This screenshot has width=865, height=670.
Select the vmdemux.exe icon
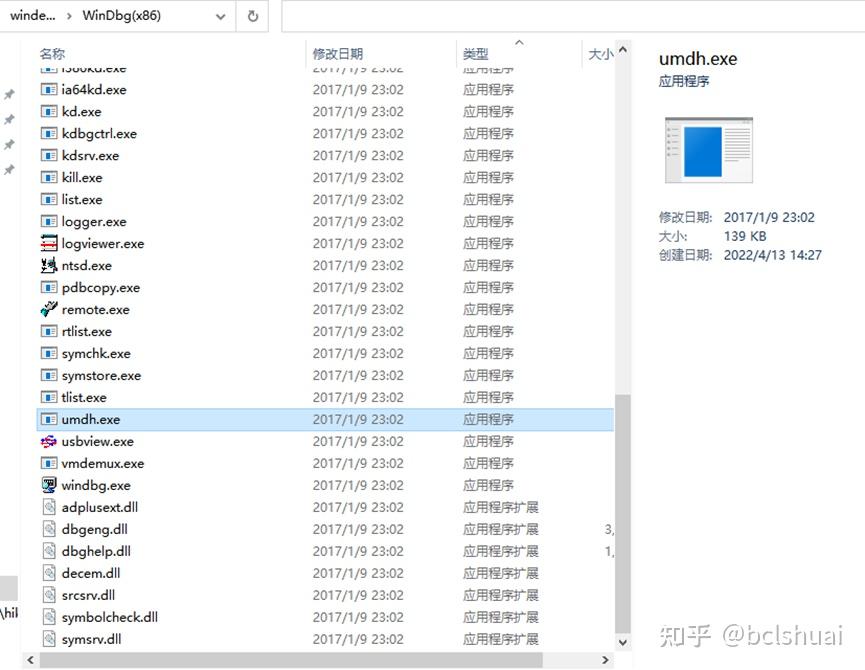49,463
